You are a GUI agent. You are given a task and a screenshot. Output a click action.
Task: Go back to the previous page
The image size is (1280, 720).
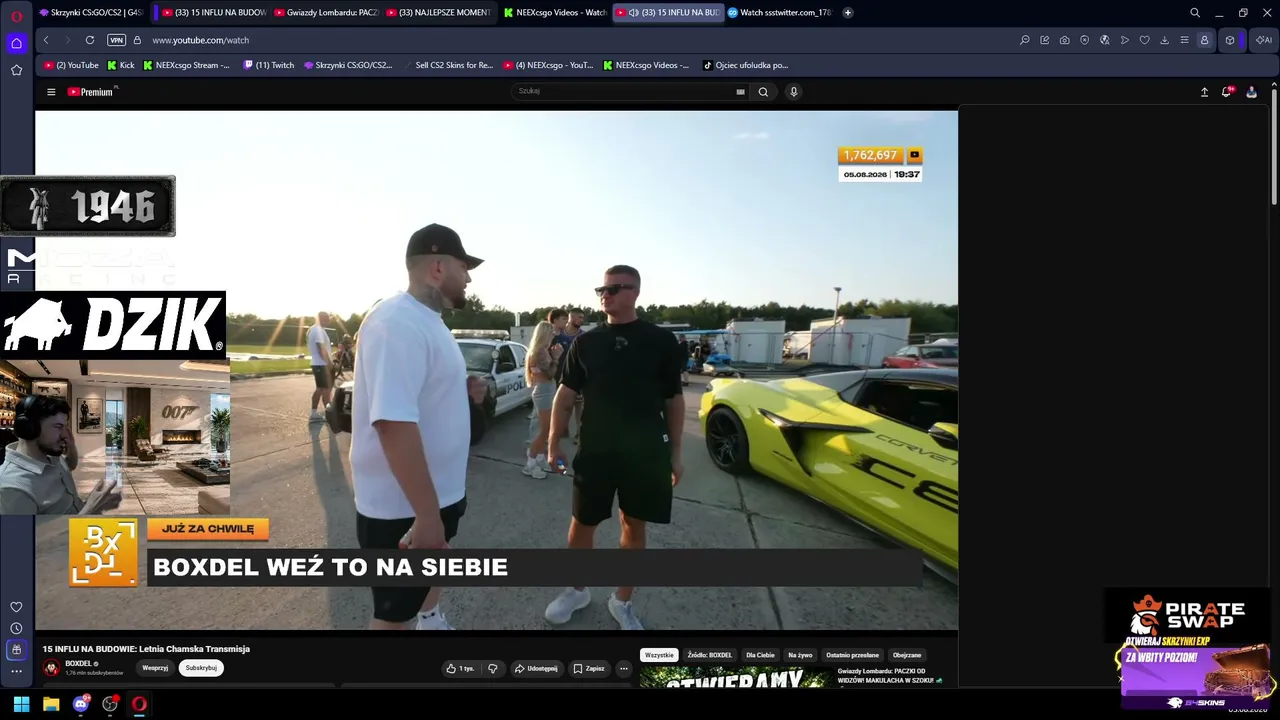point(46,40)
